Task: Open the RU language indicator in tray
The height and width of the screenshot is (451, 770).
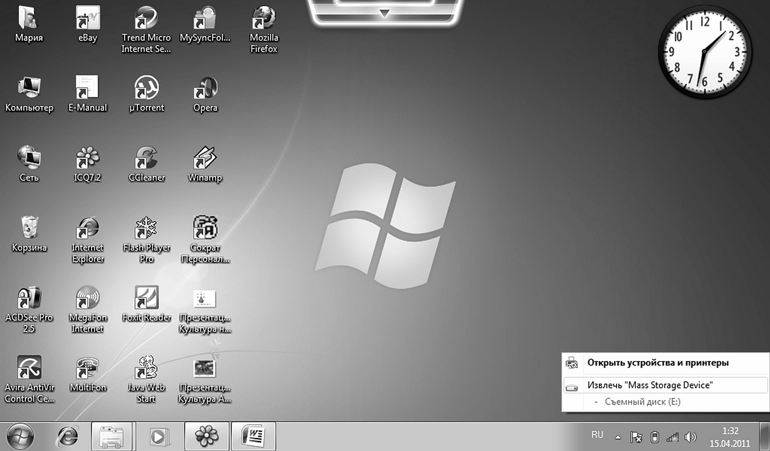Action: pos(597,435)
